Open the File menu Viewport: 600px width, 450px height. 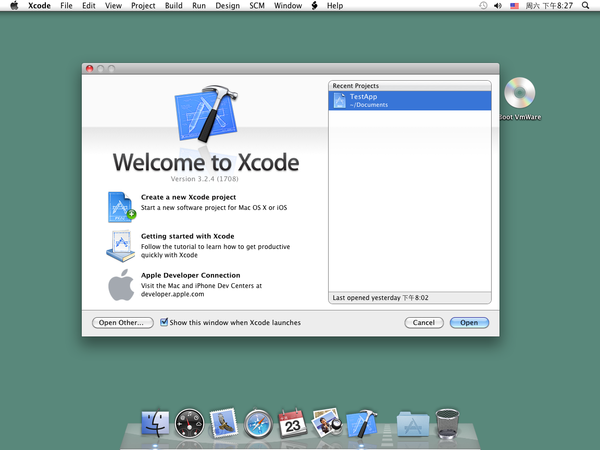[x=66, y=6]
